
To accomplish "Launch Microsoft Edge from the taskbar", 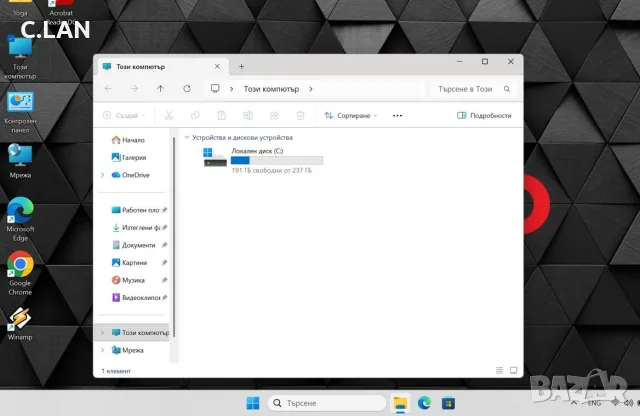I will point(424,403).
